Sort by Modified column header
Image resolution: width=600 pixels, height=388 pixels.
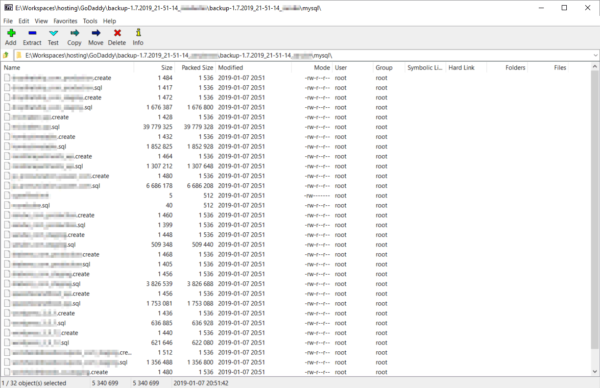click(x=254, y=68)
